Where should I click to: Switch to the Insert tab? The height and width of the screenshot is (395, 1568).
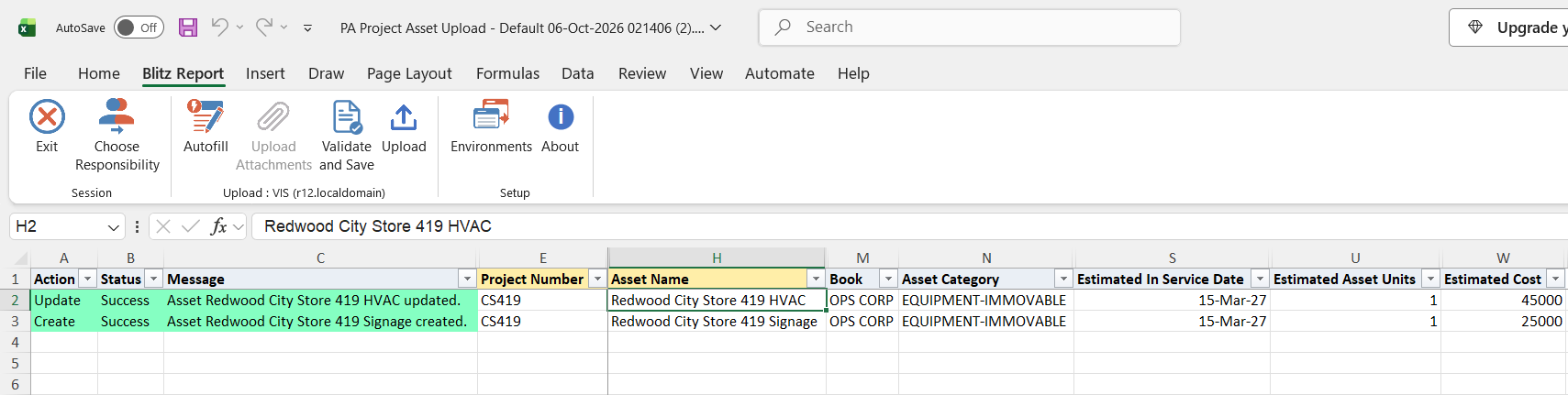click(265, 73)
